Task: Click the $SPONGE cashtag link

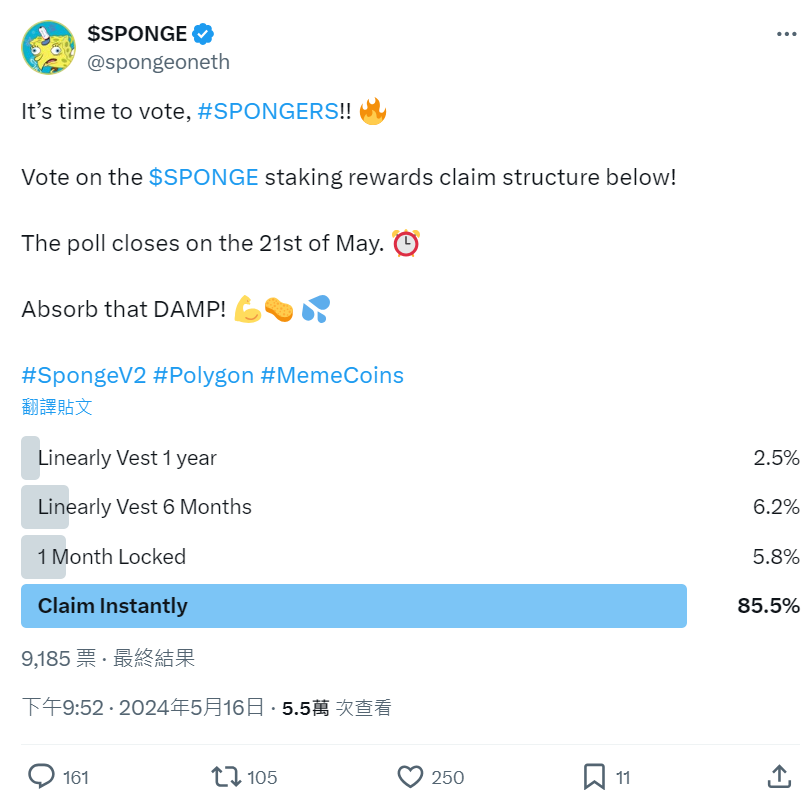Action: click(x=204, y=177)
